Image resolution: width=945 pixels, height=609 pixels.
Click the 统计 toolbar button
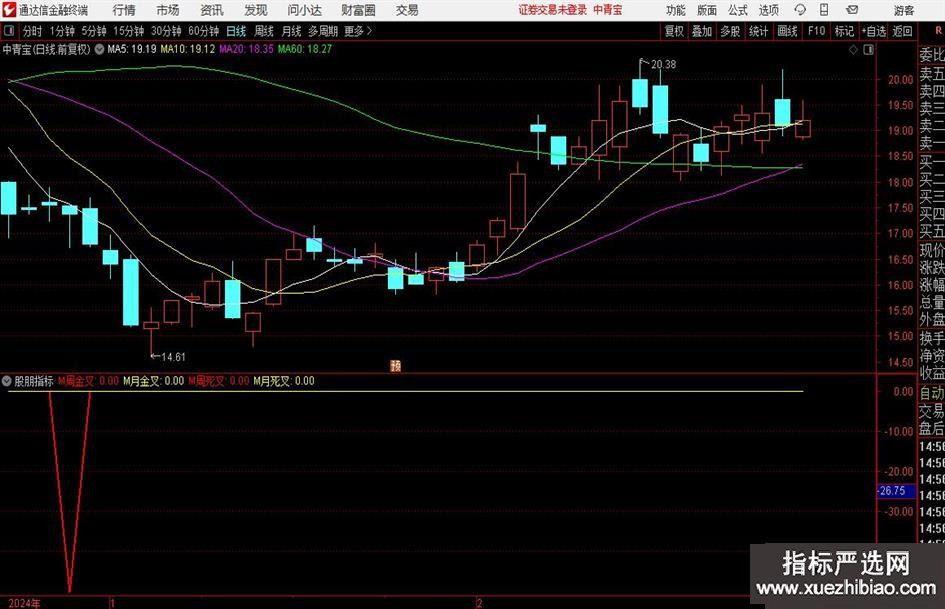tap(758, 31)
